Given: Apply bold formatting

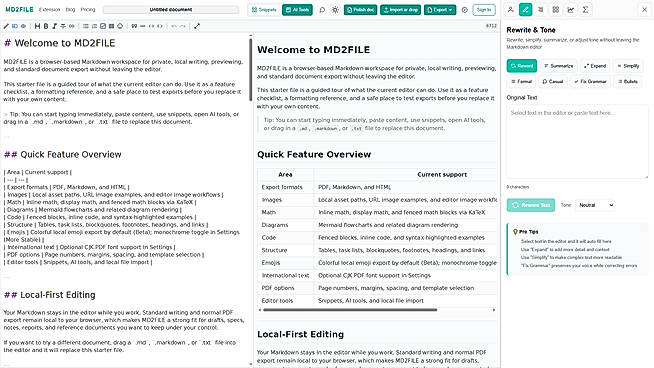Looking at the screenshot, I should 46,26.
